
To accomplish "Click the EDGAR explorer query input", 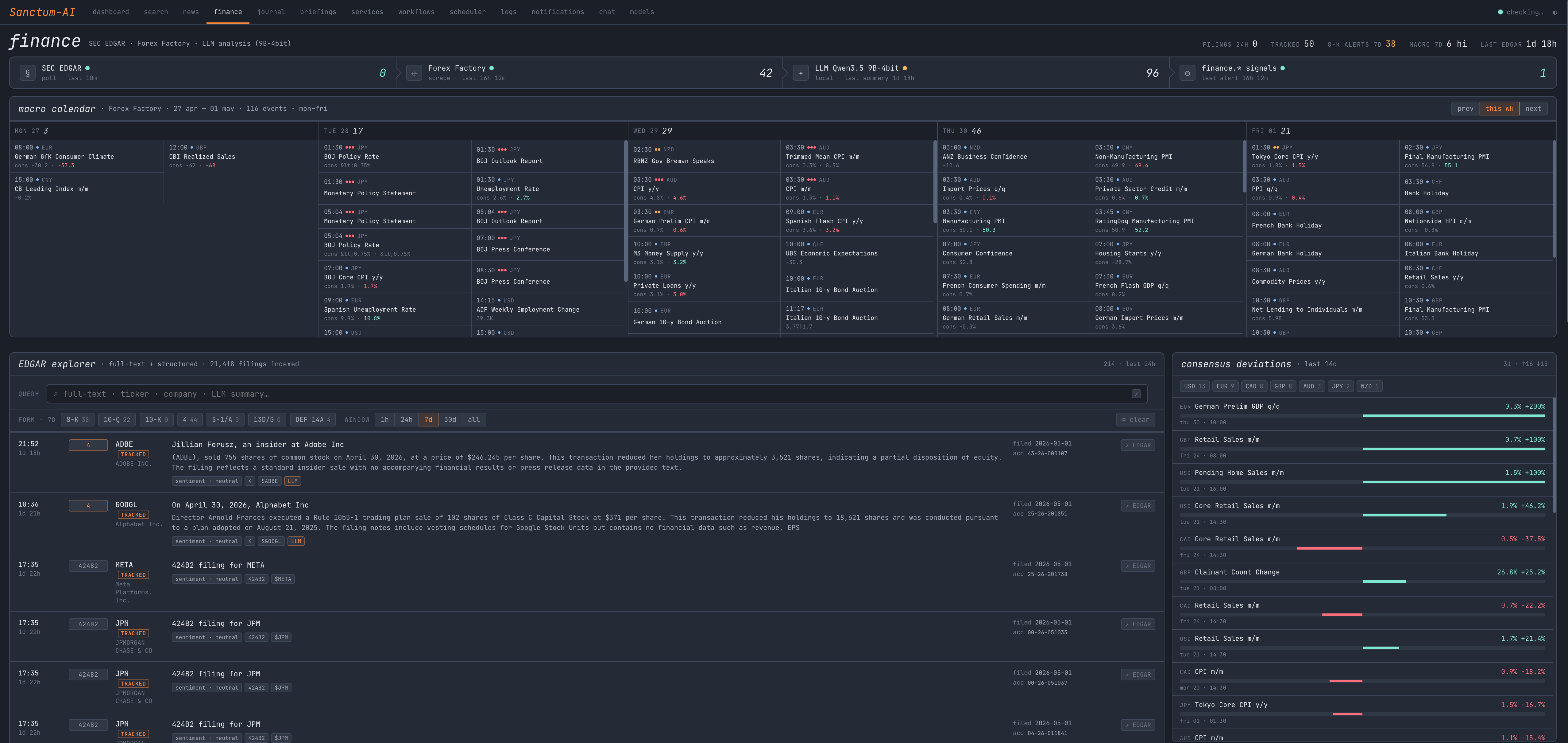I will pyautogui.click(x=597, y=394).
